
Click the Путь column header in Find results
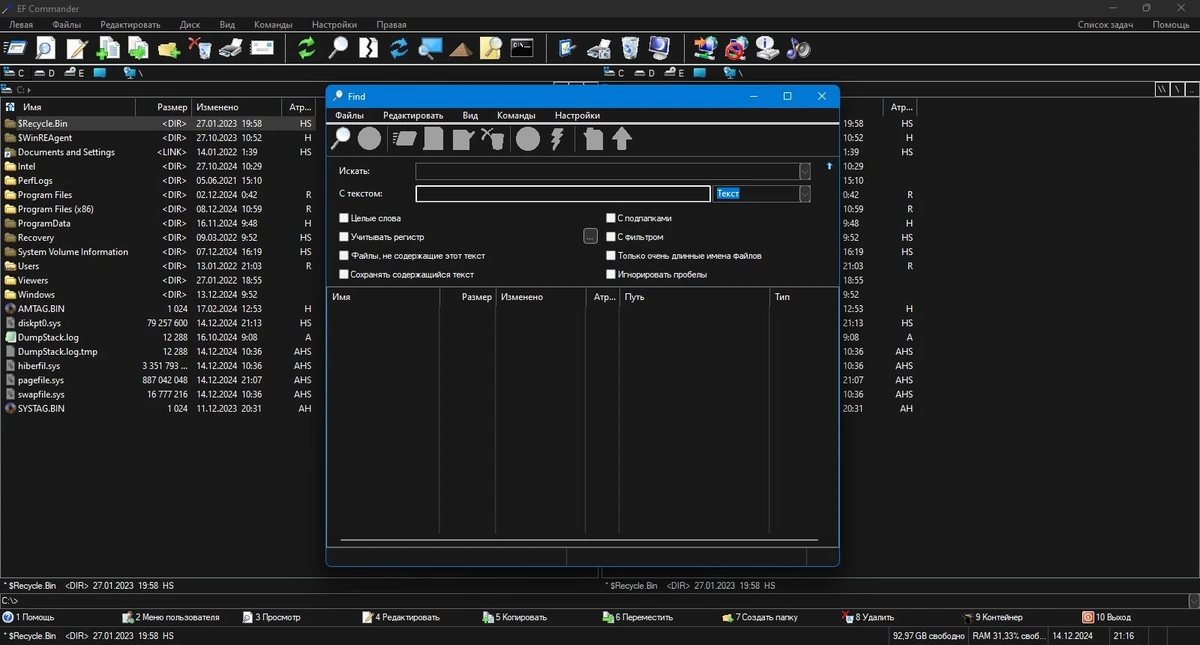coord(693,297)
